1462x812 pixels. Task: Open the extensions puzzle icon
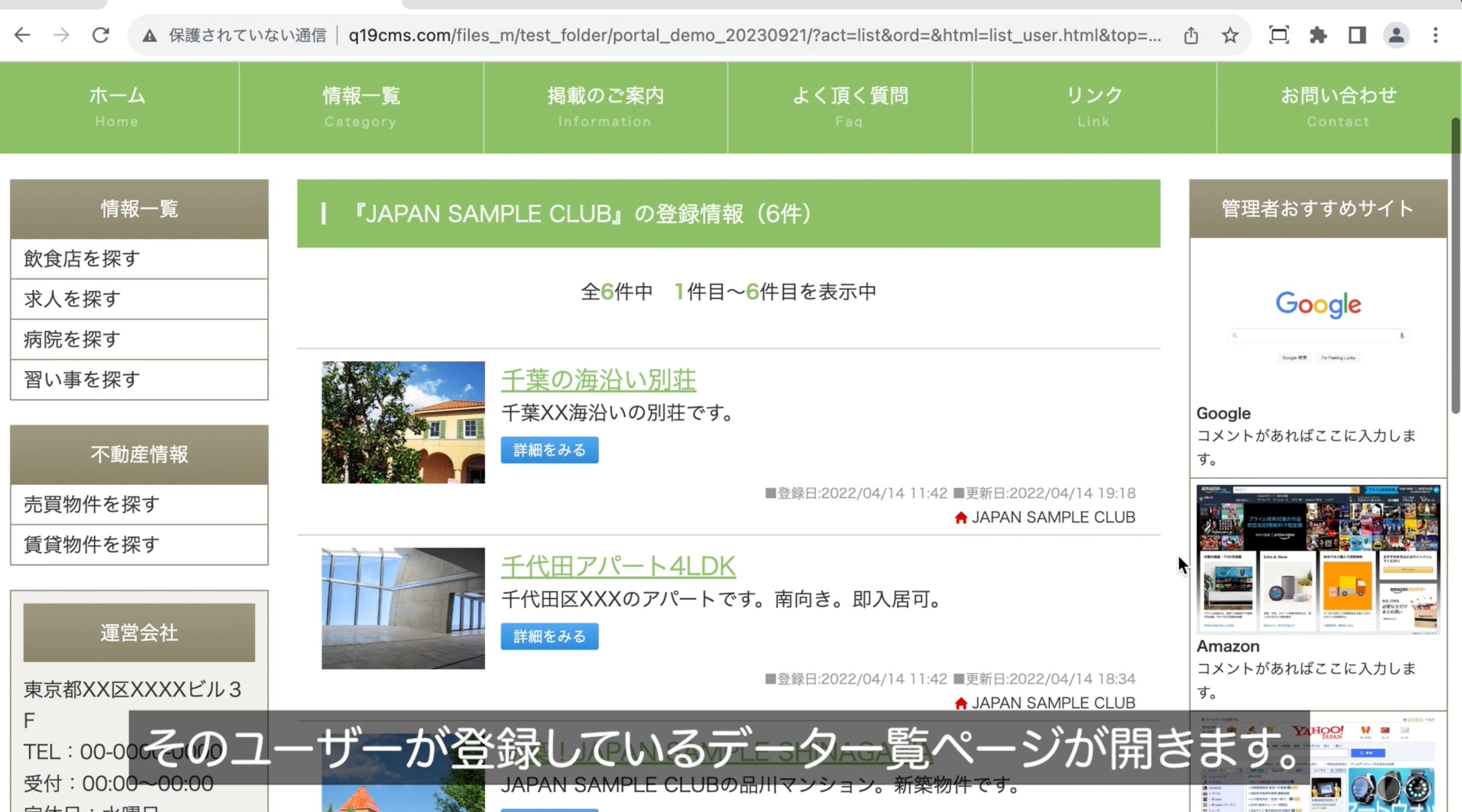(1318, 35)
